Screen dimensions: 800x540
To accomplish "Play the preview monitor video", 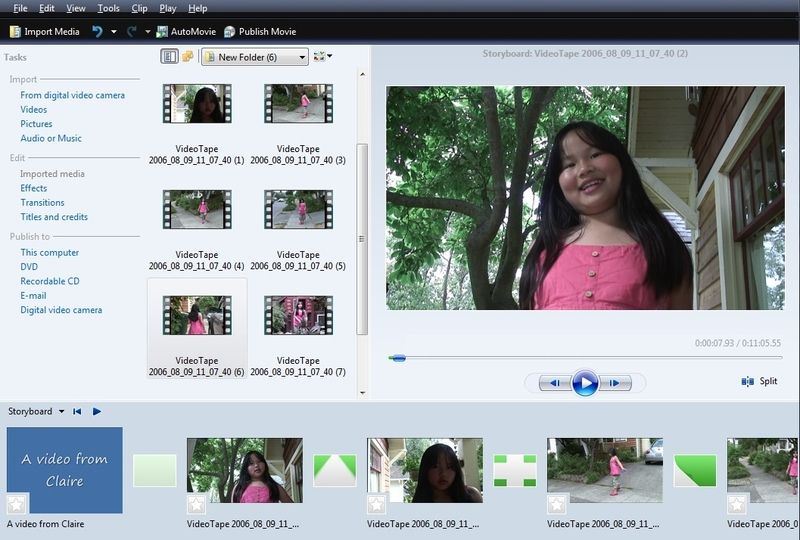I will coord(585,382).
